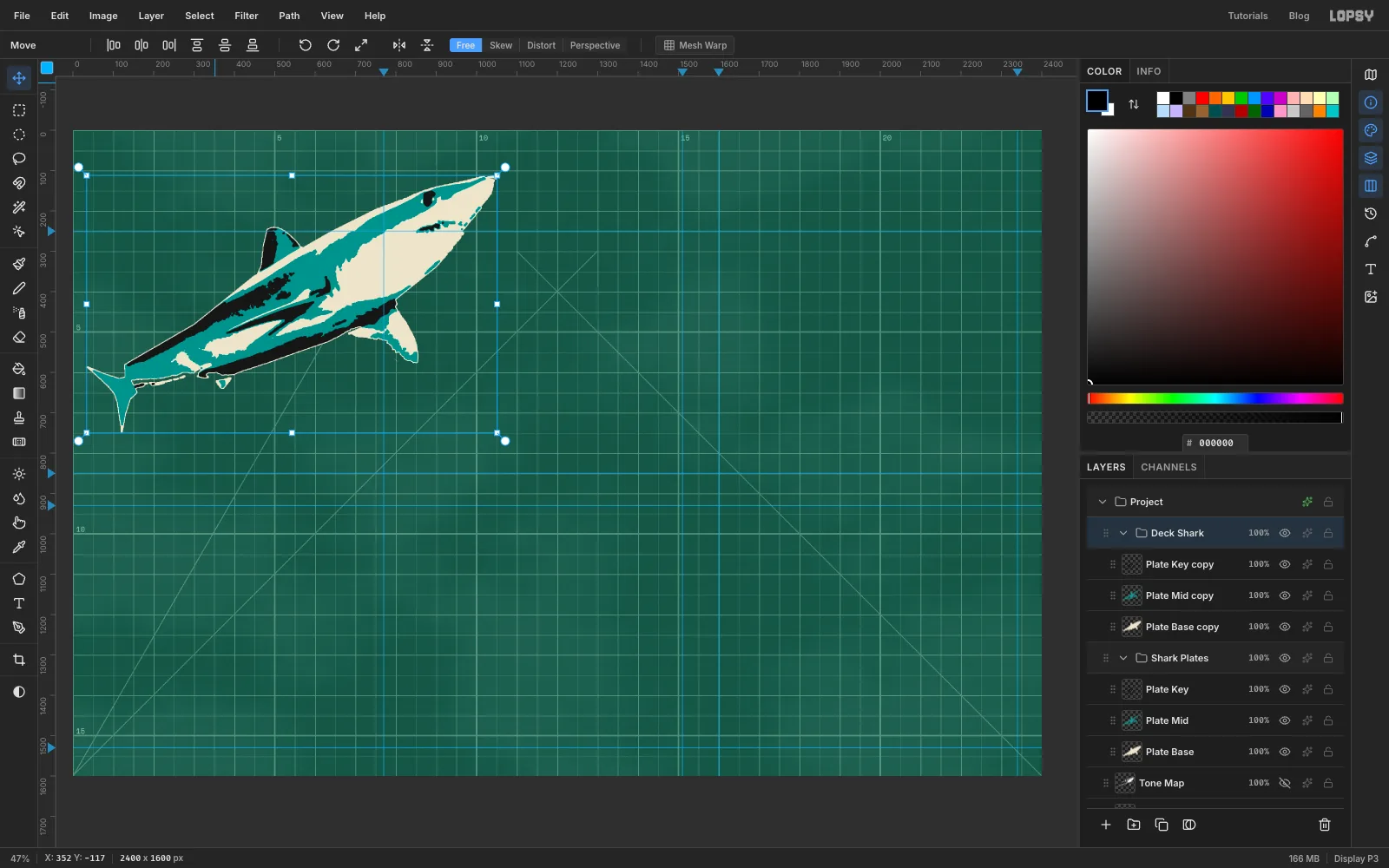The height and width of the screenshot is (868, 1389).
Task: Show the hidden Tone Map layer
Action: click(x=1285, y=783)
